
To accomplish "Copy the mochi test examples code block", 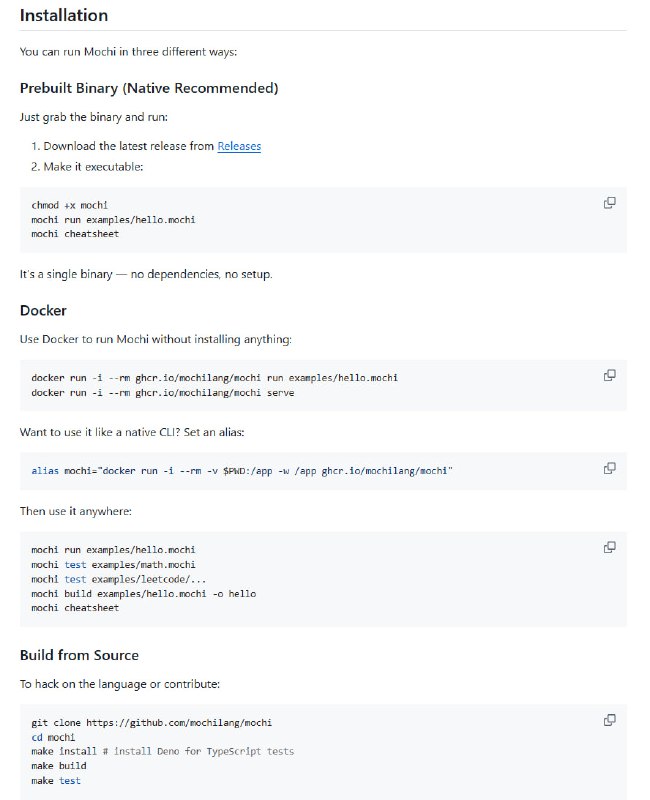I will [609, 547].
